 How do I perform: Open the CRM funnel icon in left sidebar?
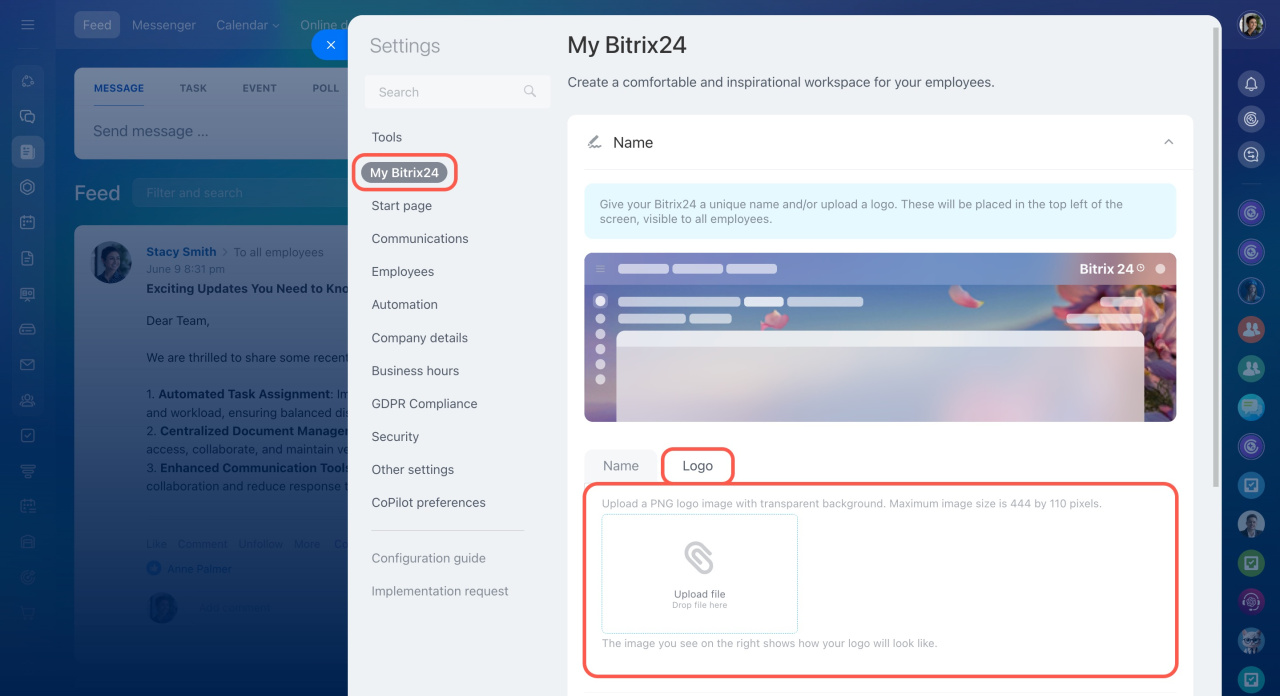click(x=28, y=471)
